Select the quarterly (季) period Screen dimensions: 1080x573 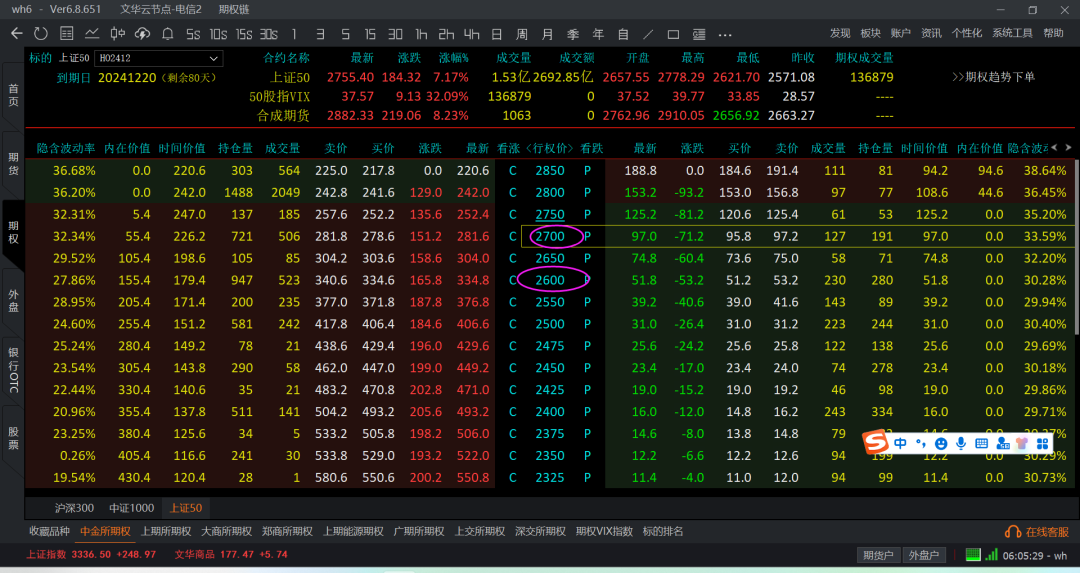pyautogui.click(x=573, y=34)
